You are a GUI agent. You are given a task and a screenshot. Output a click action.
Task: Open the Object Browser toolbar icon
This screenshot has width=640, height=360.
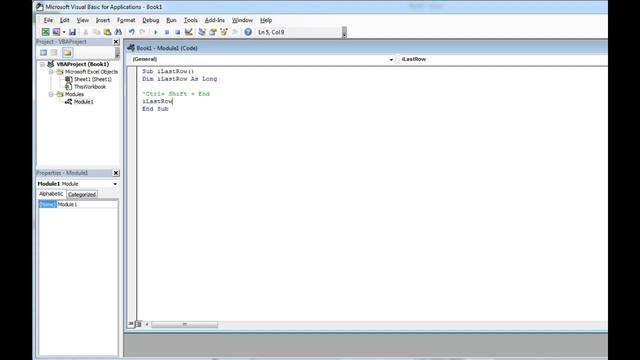(x=224, y=32)
